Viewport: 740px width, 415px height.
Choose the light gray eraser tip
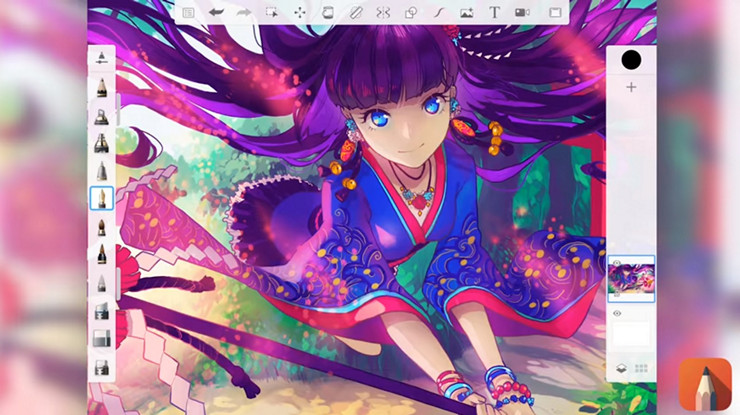(101, 283)
